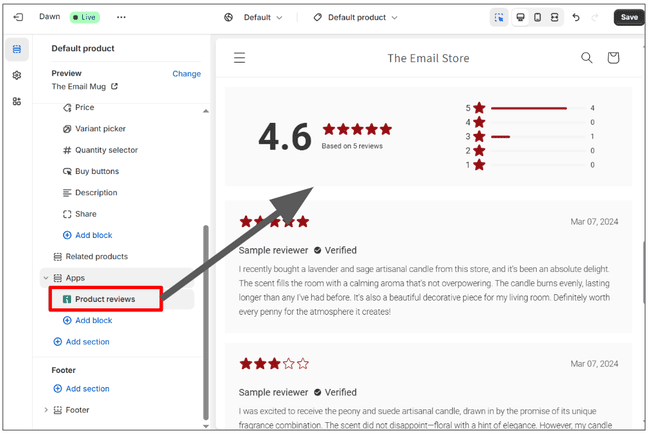Click the Undo arrow

(x=577, y=17)
